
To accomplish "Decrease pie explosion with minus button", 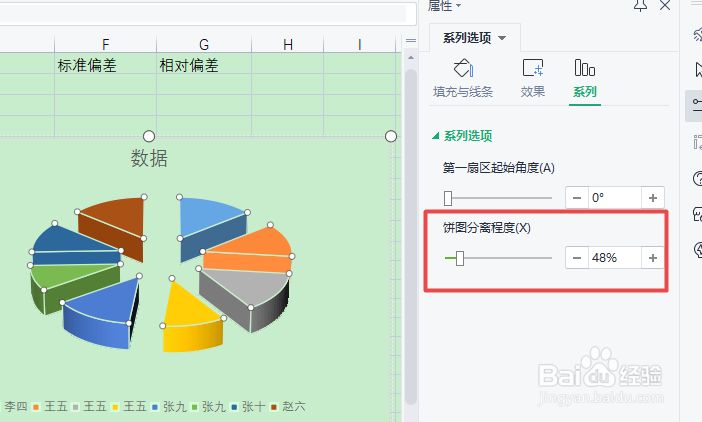I will click(577, 258).
